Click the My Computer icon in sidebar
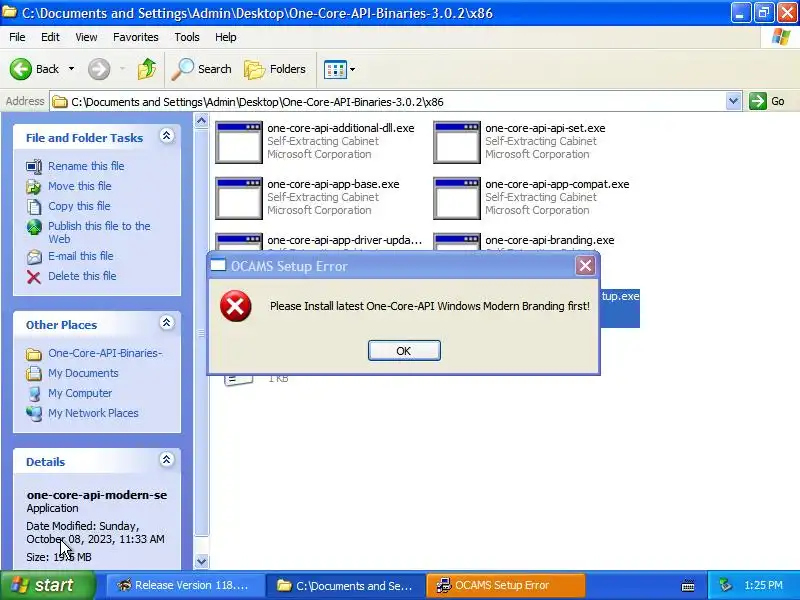This screenshot has height=600, width=800. pos(34,393)
